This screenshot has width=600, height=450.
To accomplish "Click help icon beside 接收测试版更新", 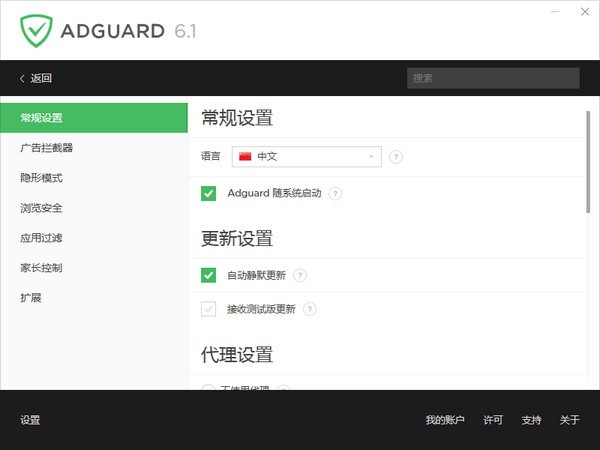I will click(x=310, y=309).
